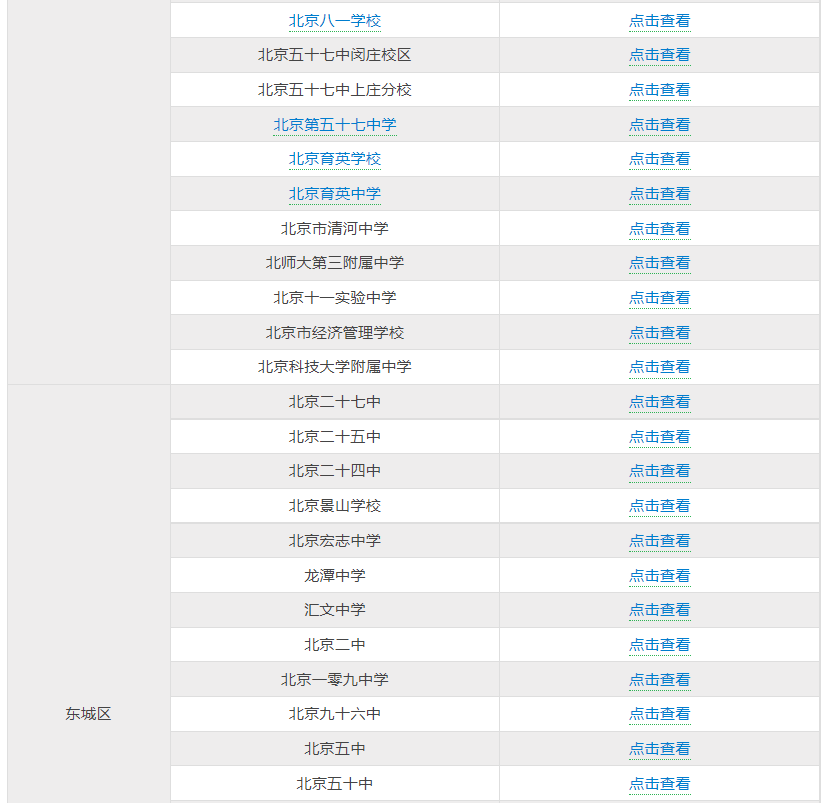Screen dimensions: 826x803
Task: Select the 北京二中 cell text
Action: [x=335, y=645]
